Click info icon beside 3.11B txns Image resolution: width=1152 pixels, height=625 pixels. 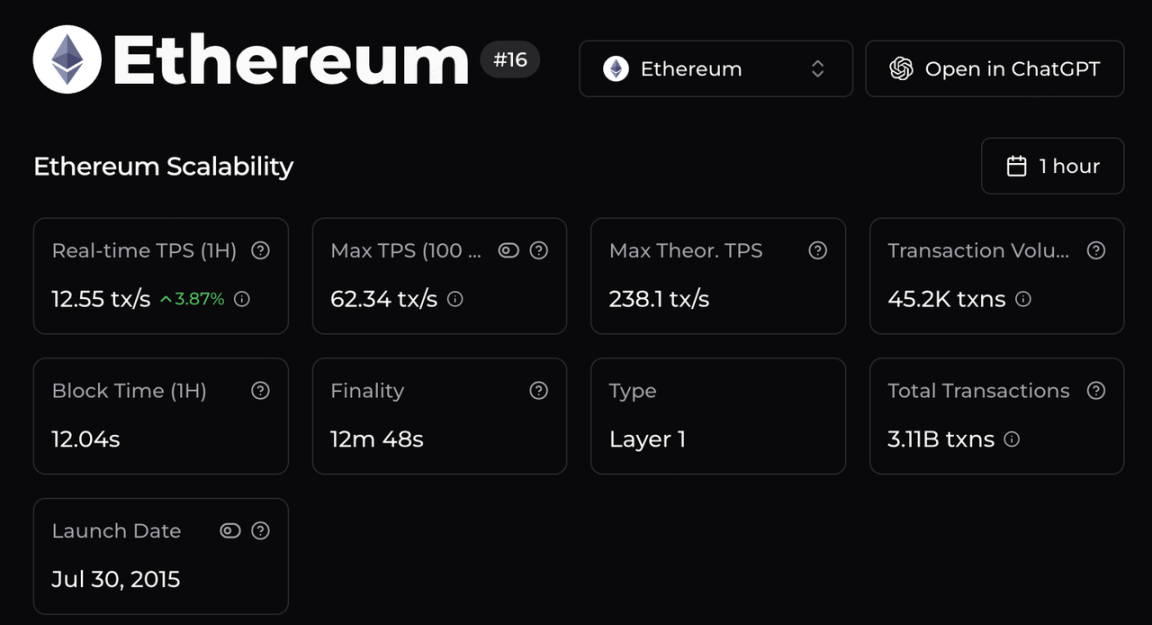[x=1012, y=439]
